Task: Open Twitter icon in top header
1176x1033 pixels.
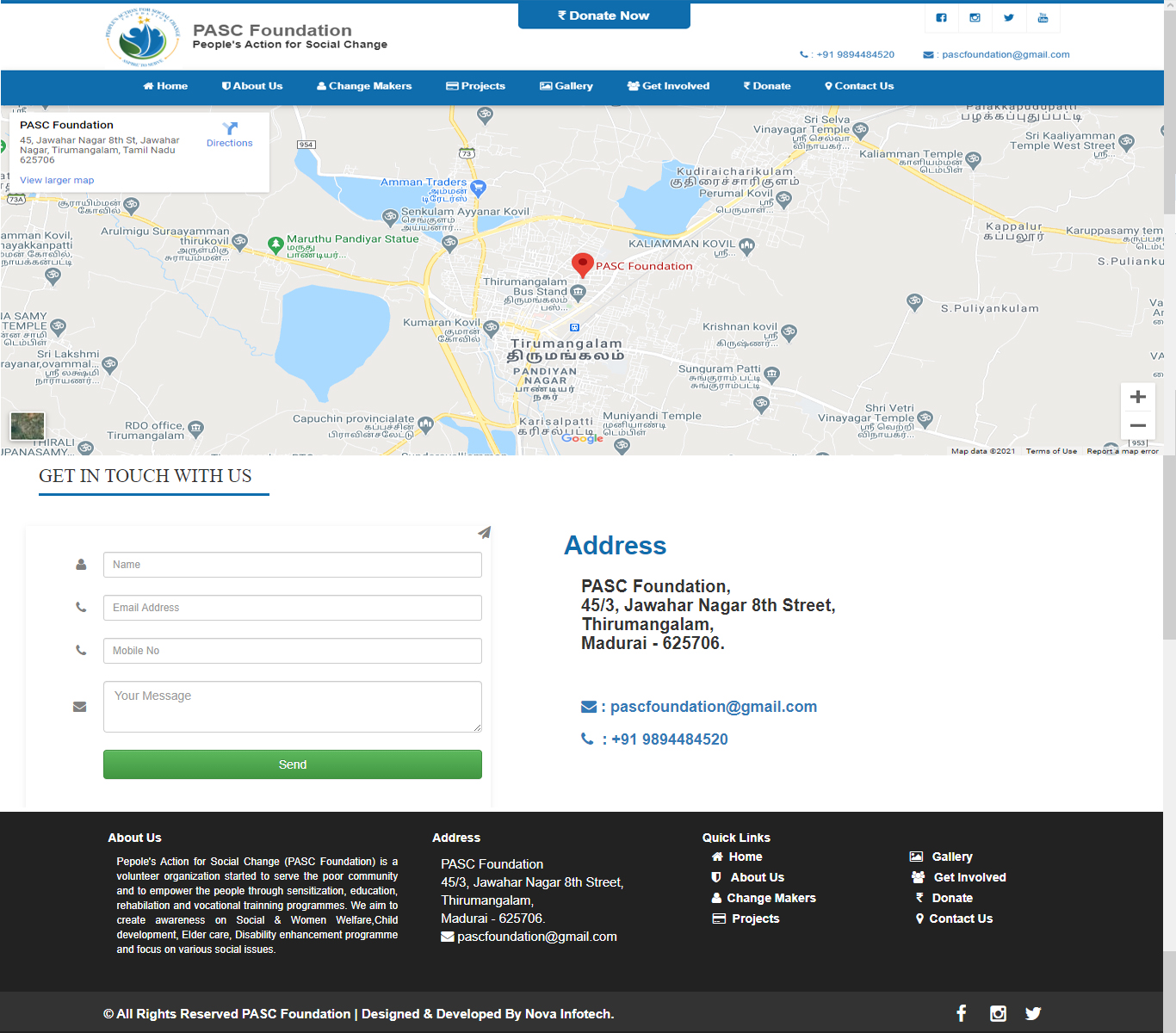Action: pos(1008,18)
